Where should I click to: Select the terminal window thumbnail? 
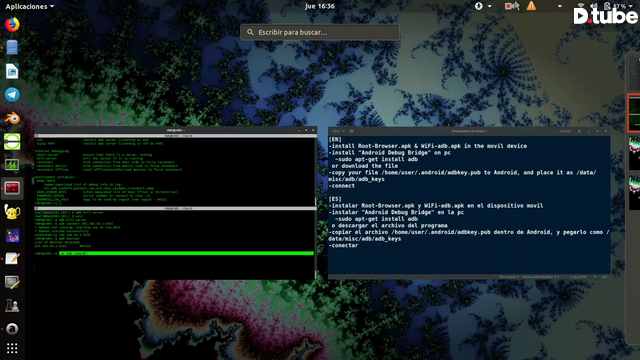pos(176,203)
